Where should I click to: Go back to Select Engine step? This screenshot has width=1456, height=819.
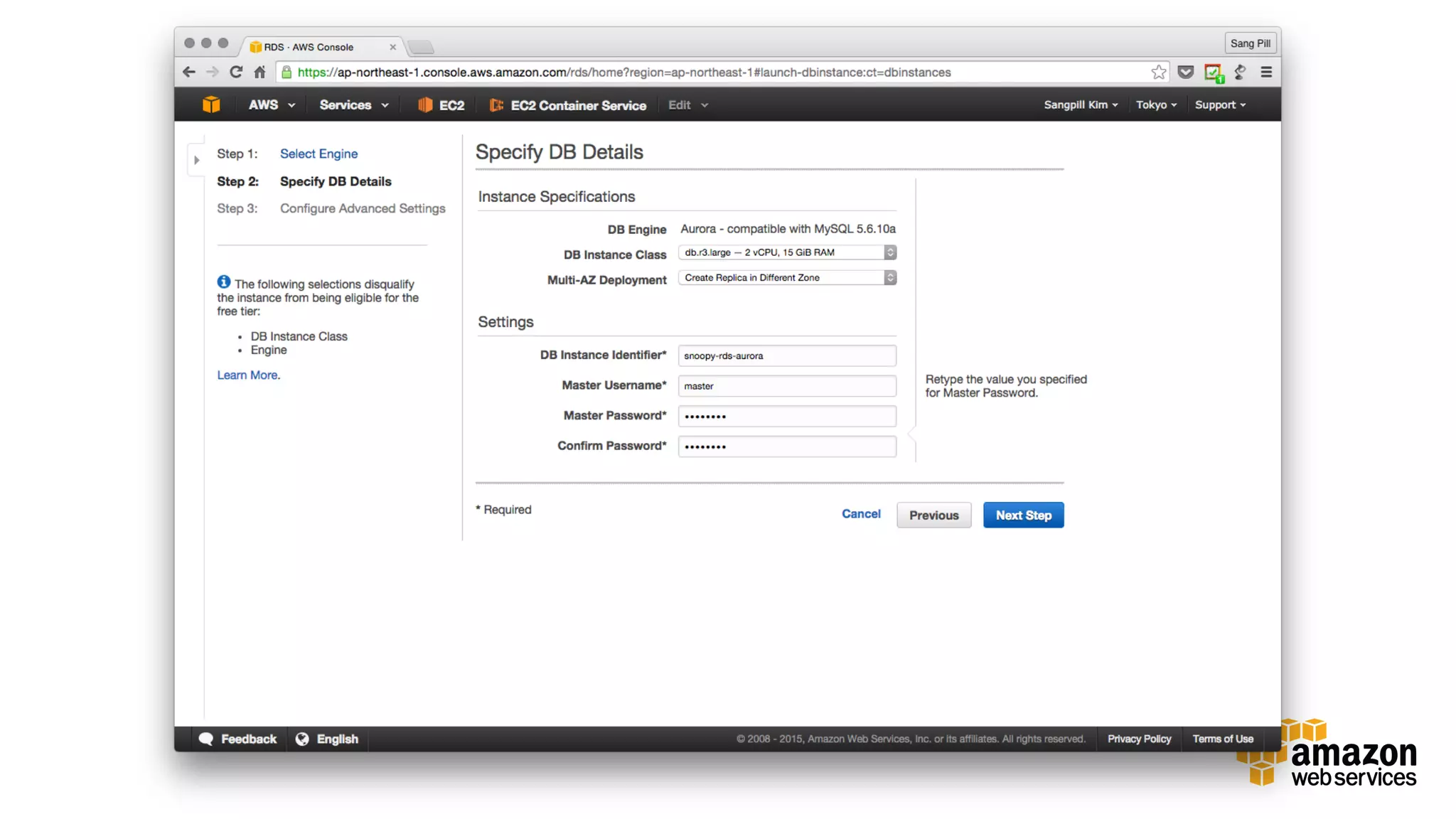(318, 154)
